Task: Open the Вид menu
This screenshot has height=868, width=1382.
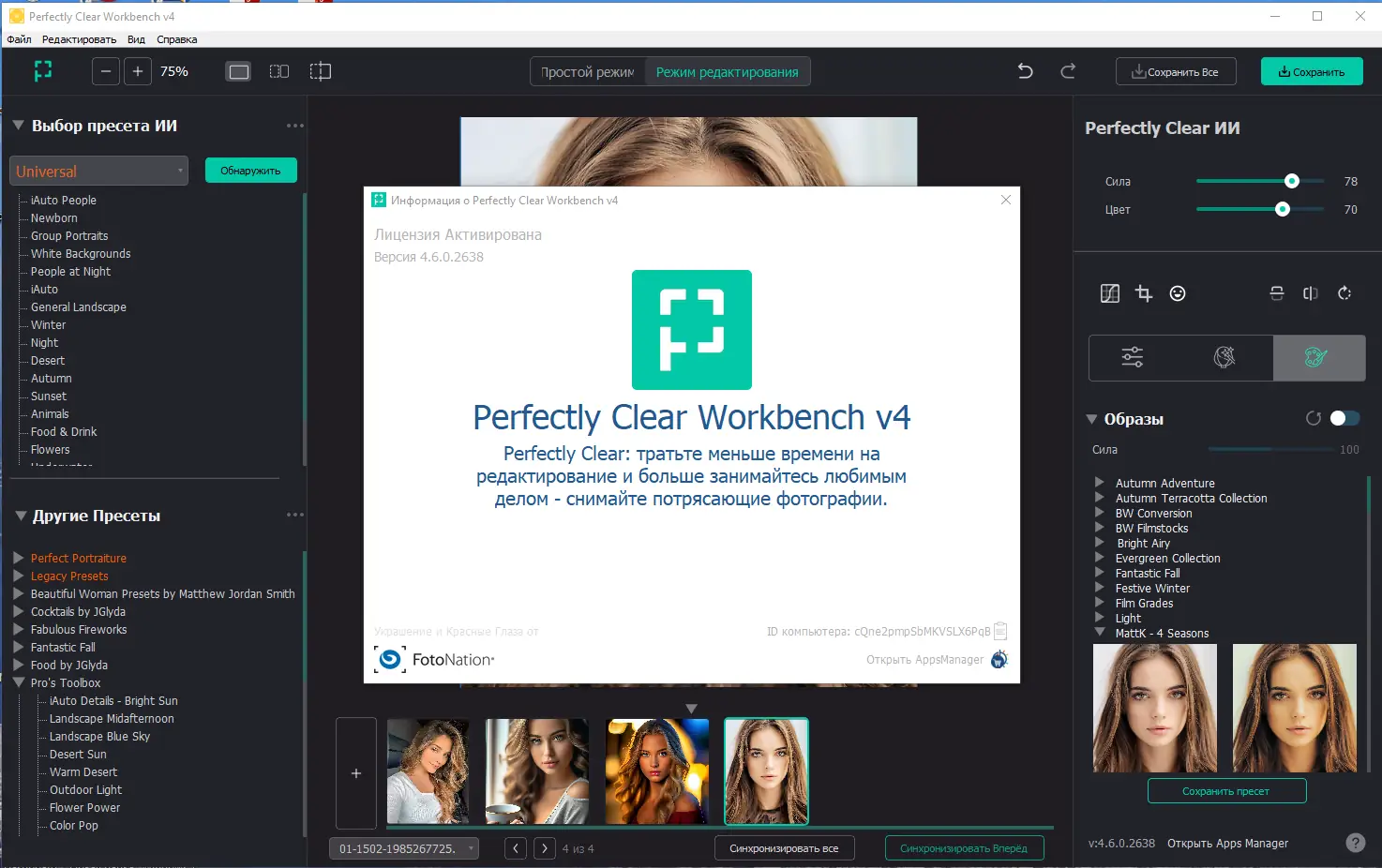Action: click(x=136, y=39)
